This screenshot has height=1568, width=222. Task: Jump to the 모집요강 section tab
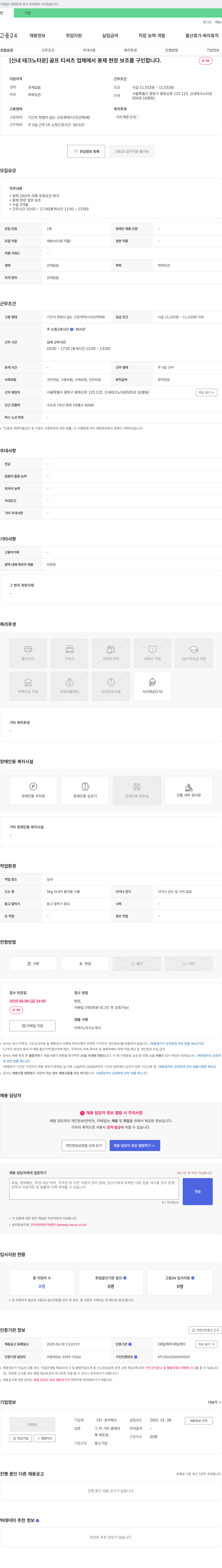tap(7, 51)
